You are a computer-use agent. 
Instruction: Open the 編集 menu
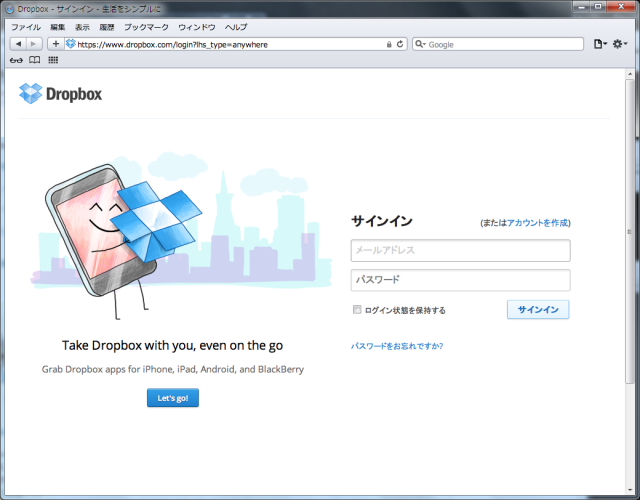(58, 27)
